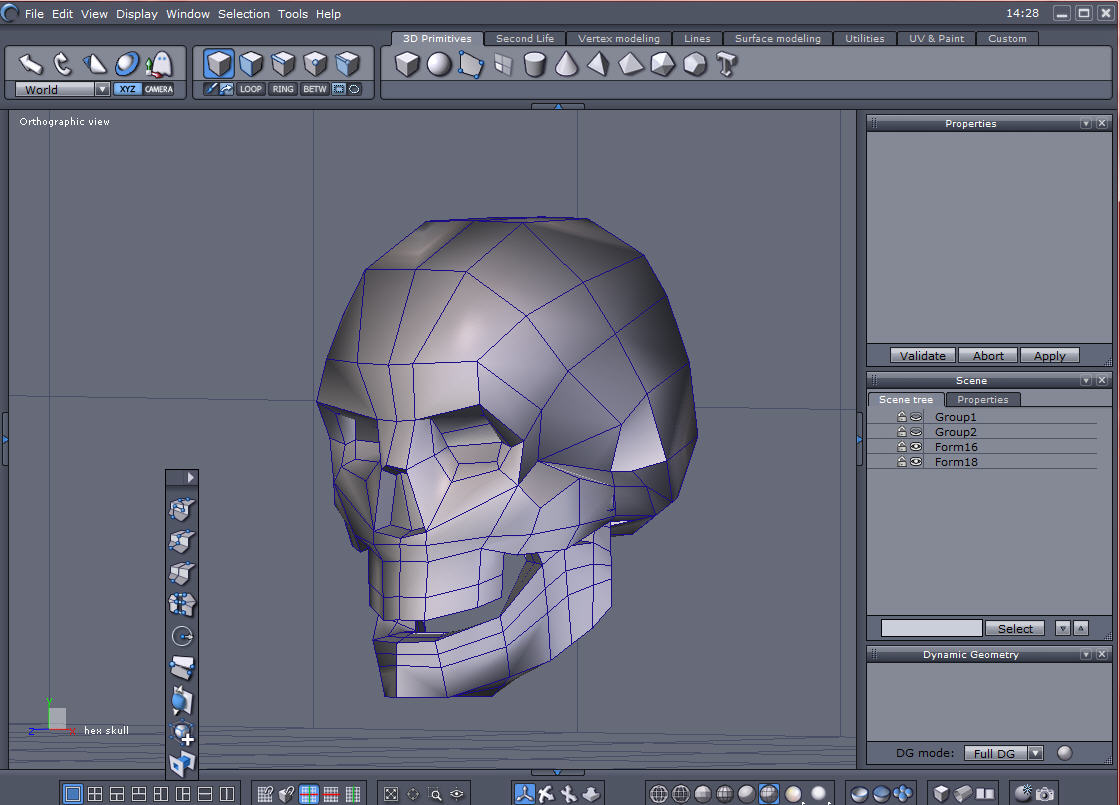Switch to four-view layout

tap(94, 794)
